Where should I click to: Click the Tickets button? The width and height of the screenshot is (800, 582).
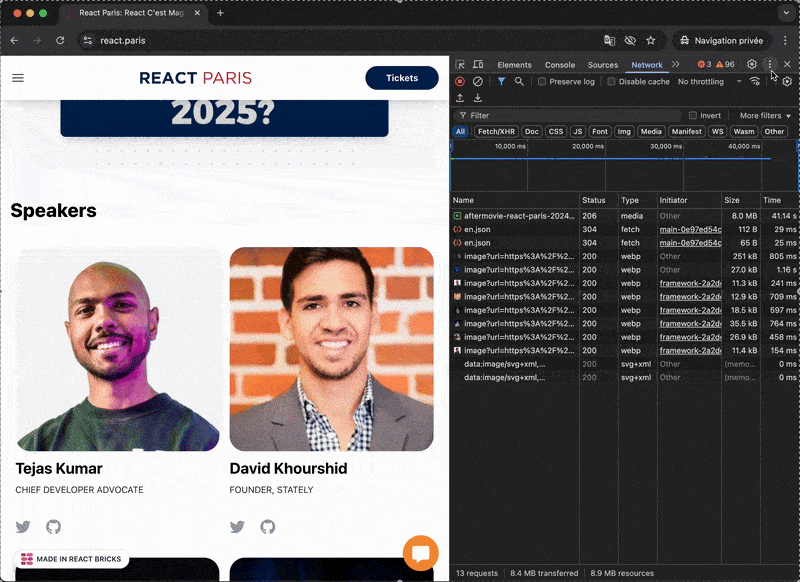click(x=402, y=78)
